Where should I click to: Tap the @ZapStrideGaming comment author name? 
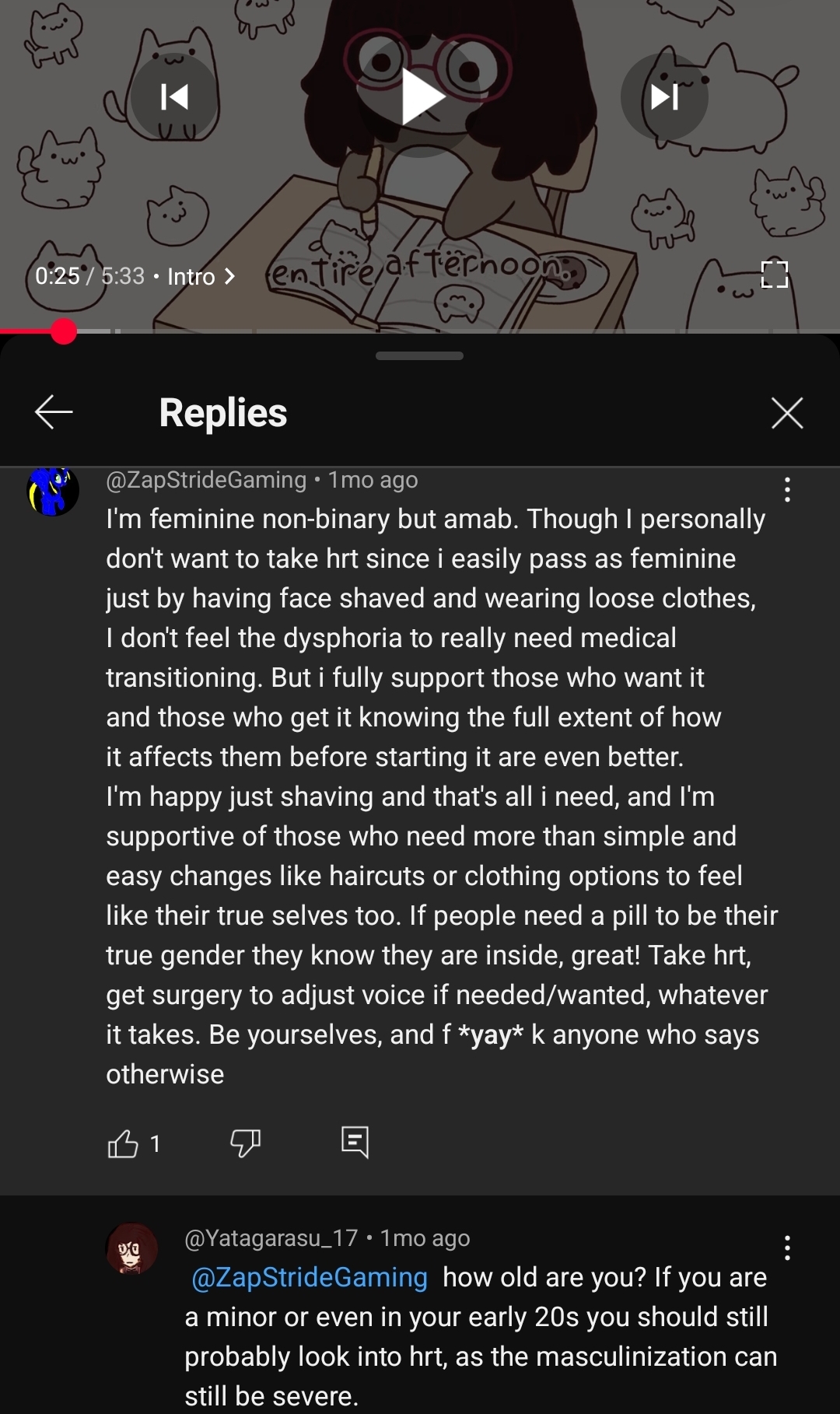tap(206, 480)
